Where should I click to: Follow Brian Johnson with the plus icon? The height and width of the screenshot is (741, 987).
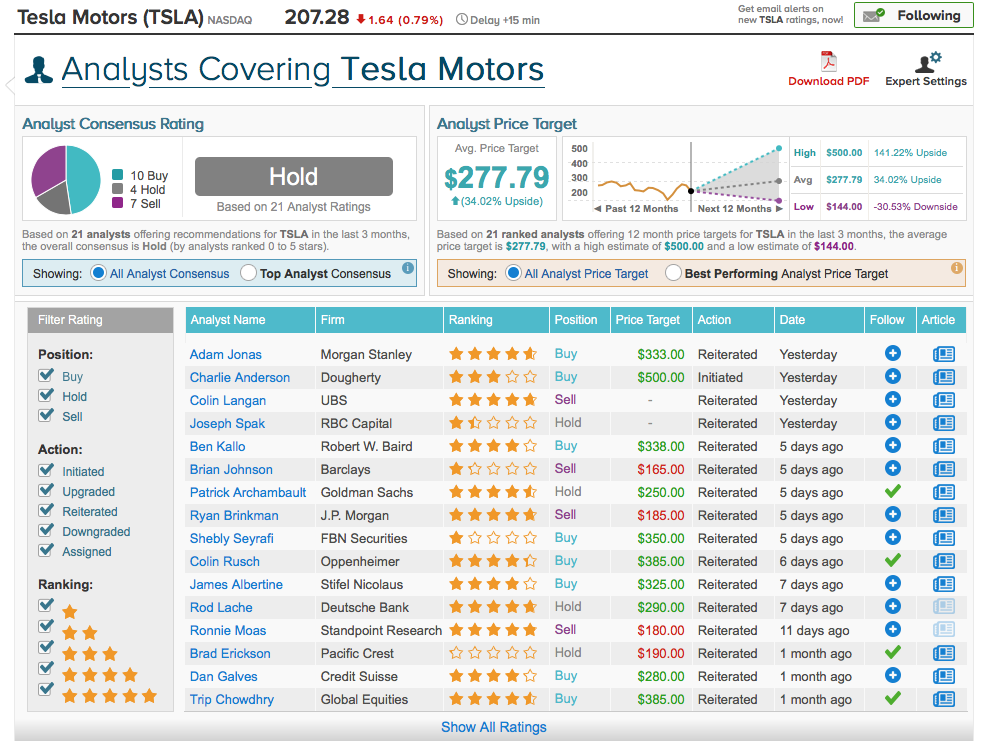893,468
